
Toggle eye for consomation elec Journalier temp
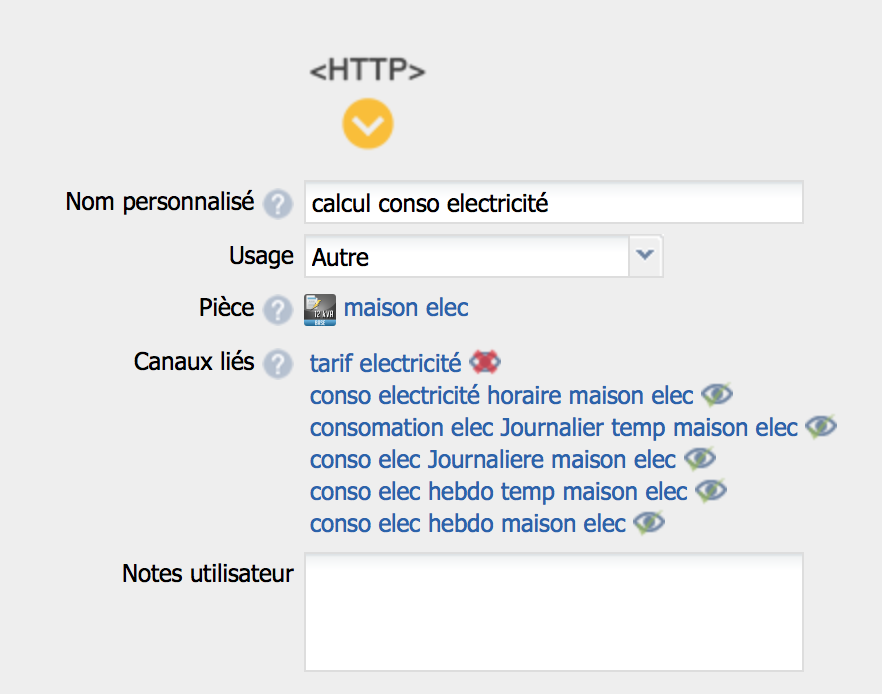821,426
